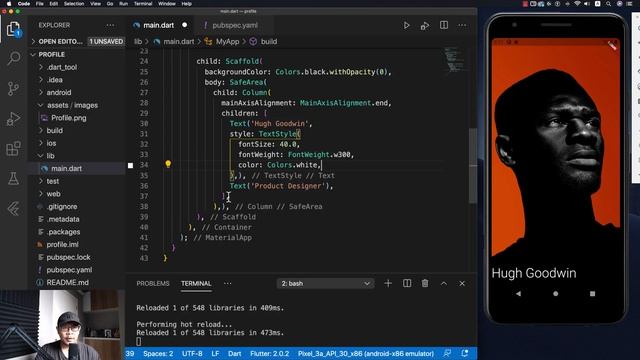Select device Pixel_3a_API_30_x86 in status bar
640x360 pixels.
click(x=365, y=353)
